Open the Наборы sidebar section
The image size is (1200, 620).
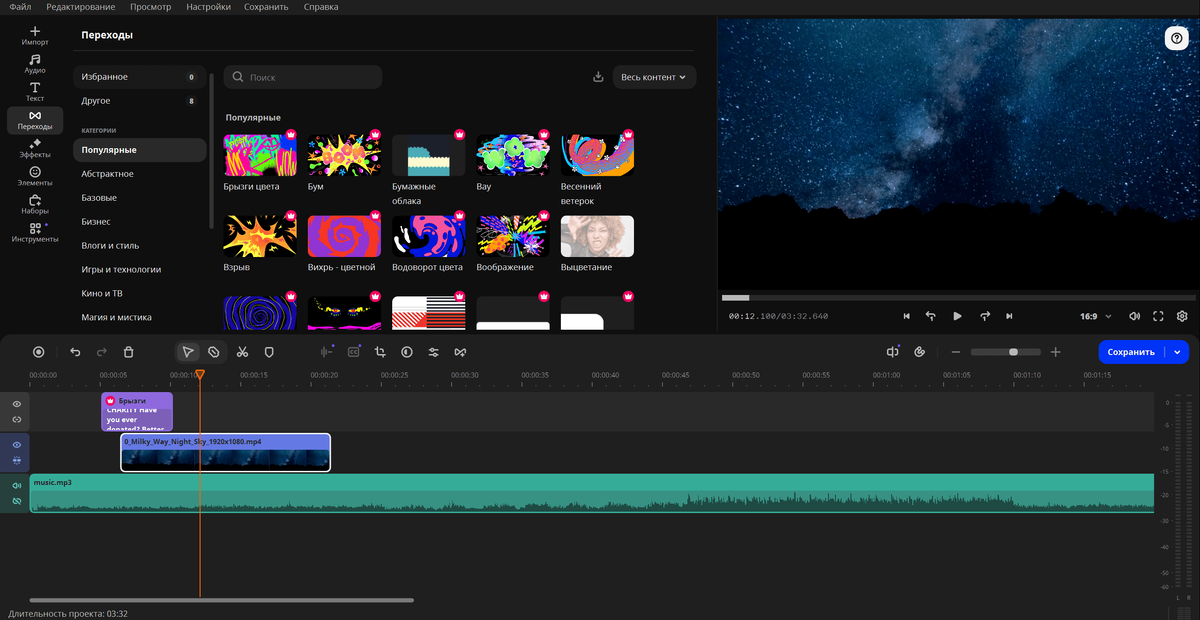click(35, 204)
